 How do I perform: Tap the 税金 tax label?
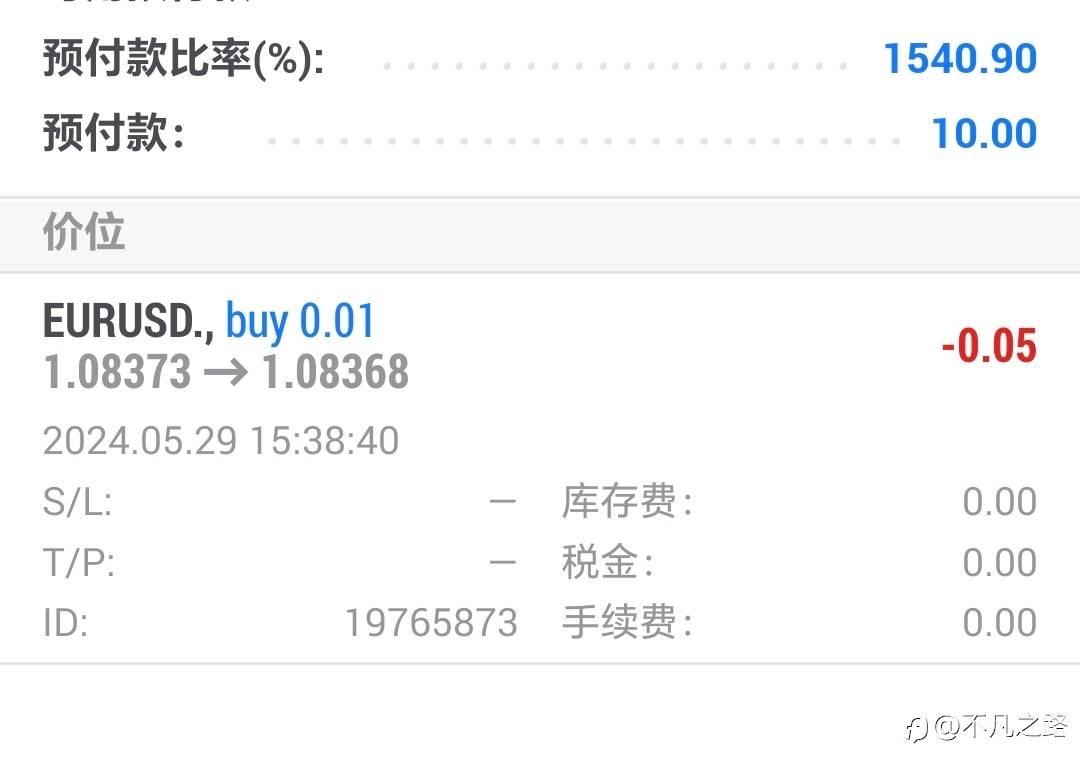[608, 561]
